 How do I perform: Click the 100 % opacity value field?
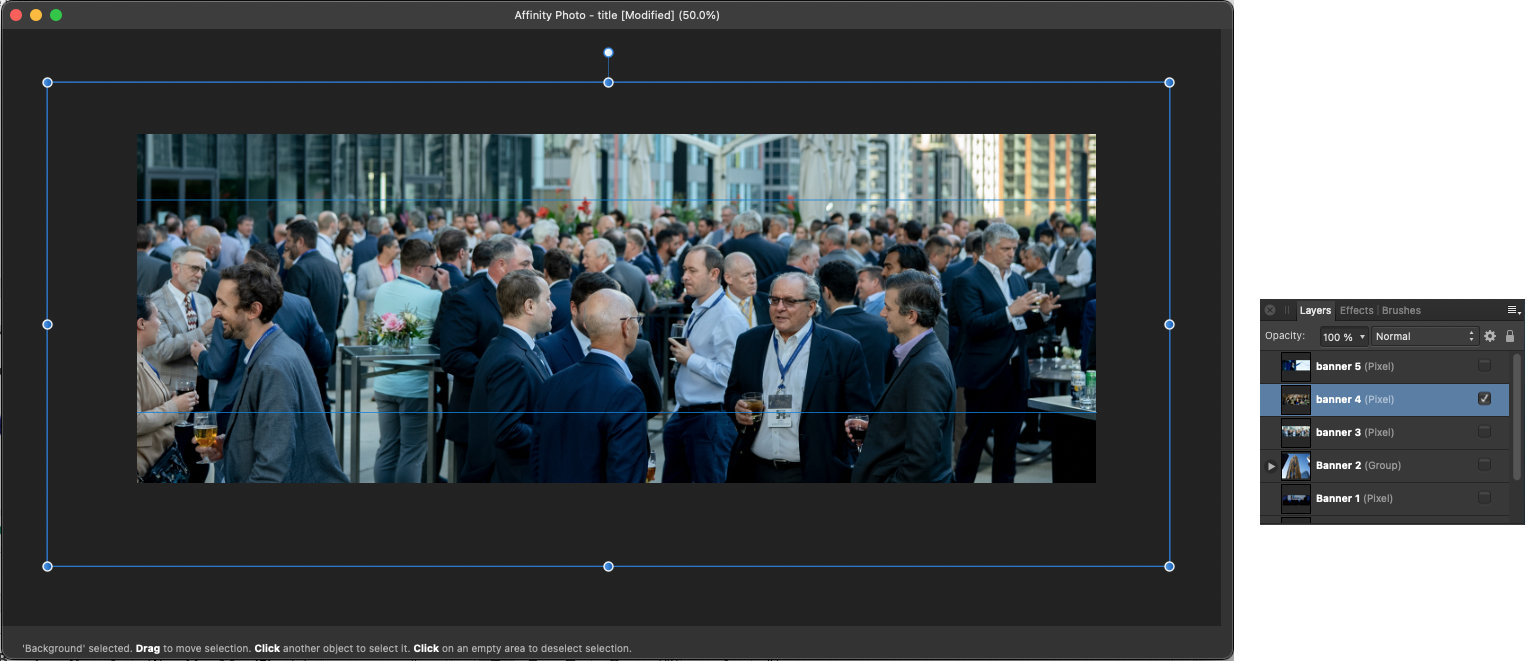click(x=1337, y=336)
